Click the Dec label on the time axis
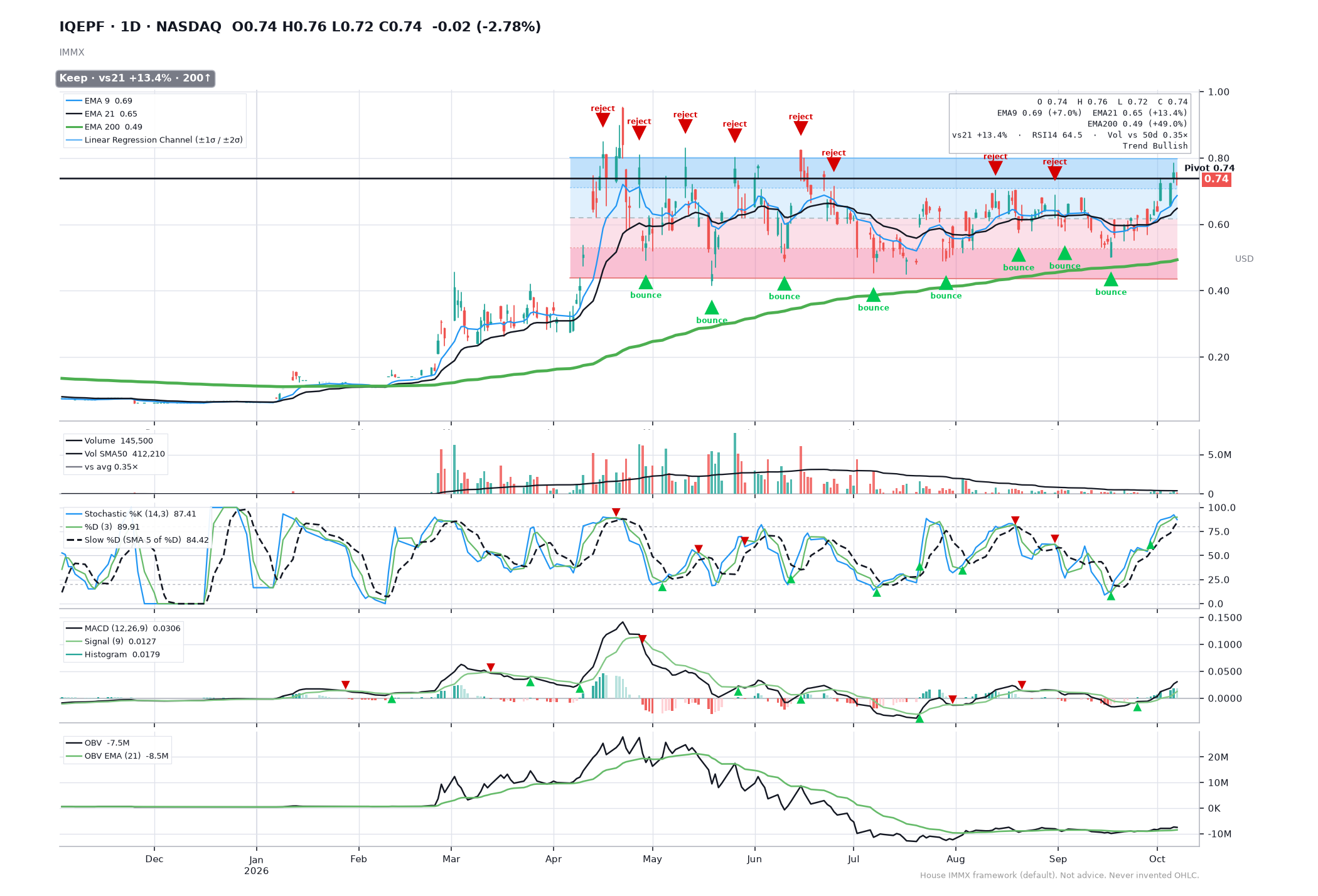Viewport: 1318px width, 896px height. tap(154, 859)
